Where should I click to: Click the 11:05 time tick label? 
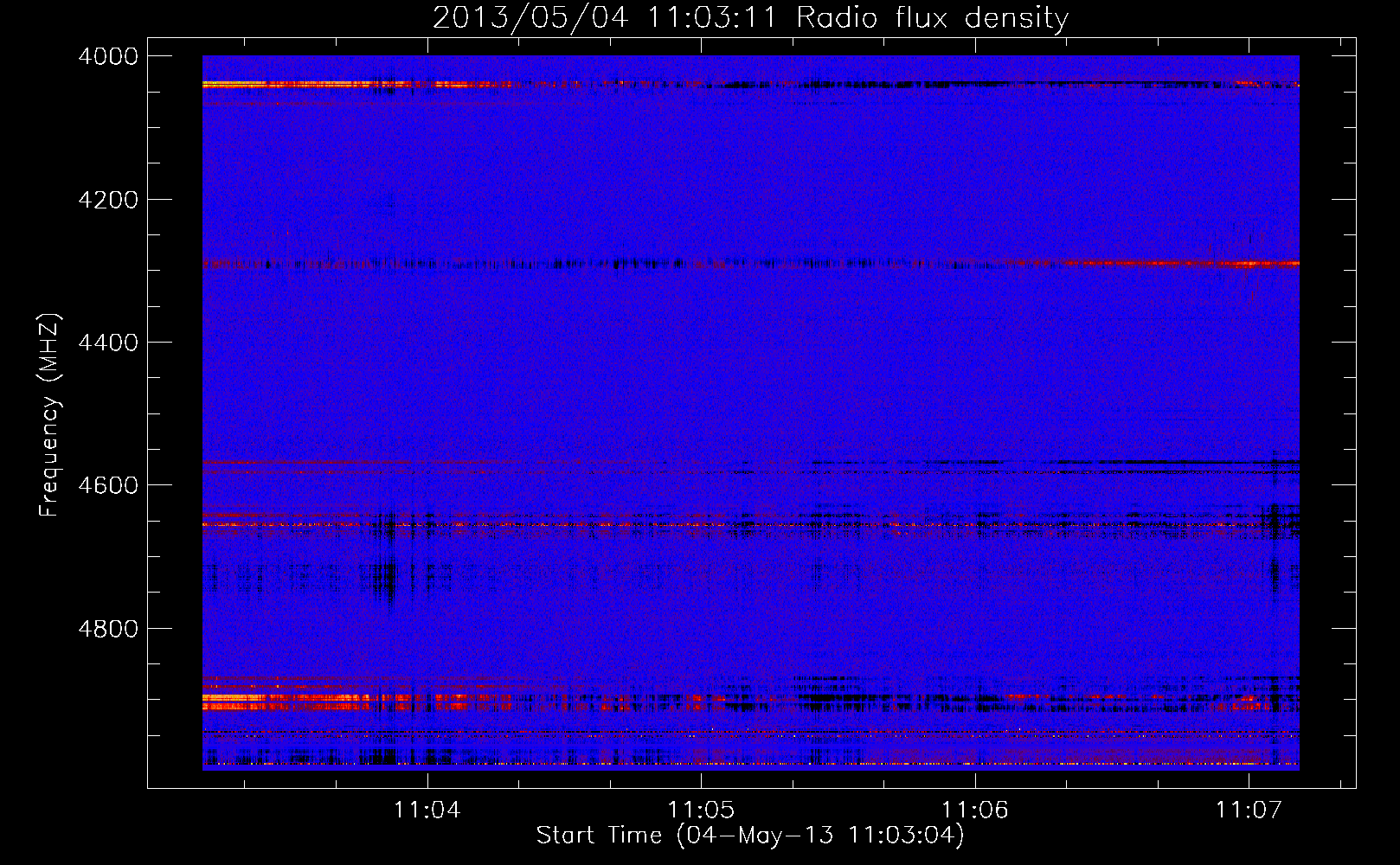[701, 810]
